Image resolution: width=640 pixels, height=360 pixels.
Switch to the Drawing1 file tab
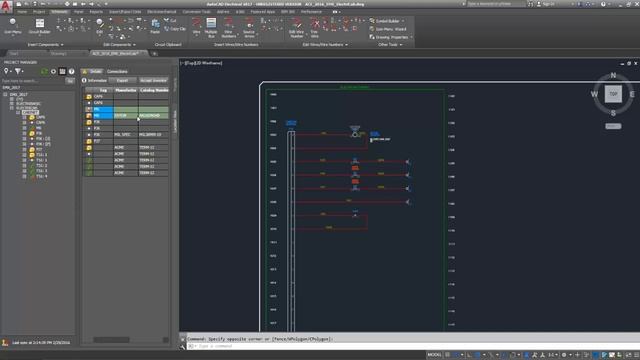59,53
